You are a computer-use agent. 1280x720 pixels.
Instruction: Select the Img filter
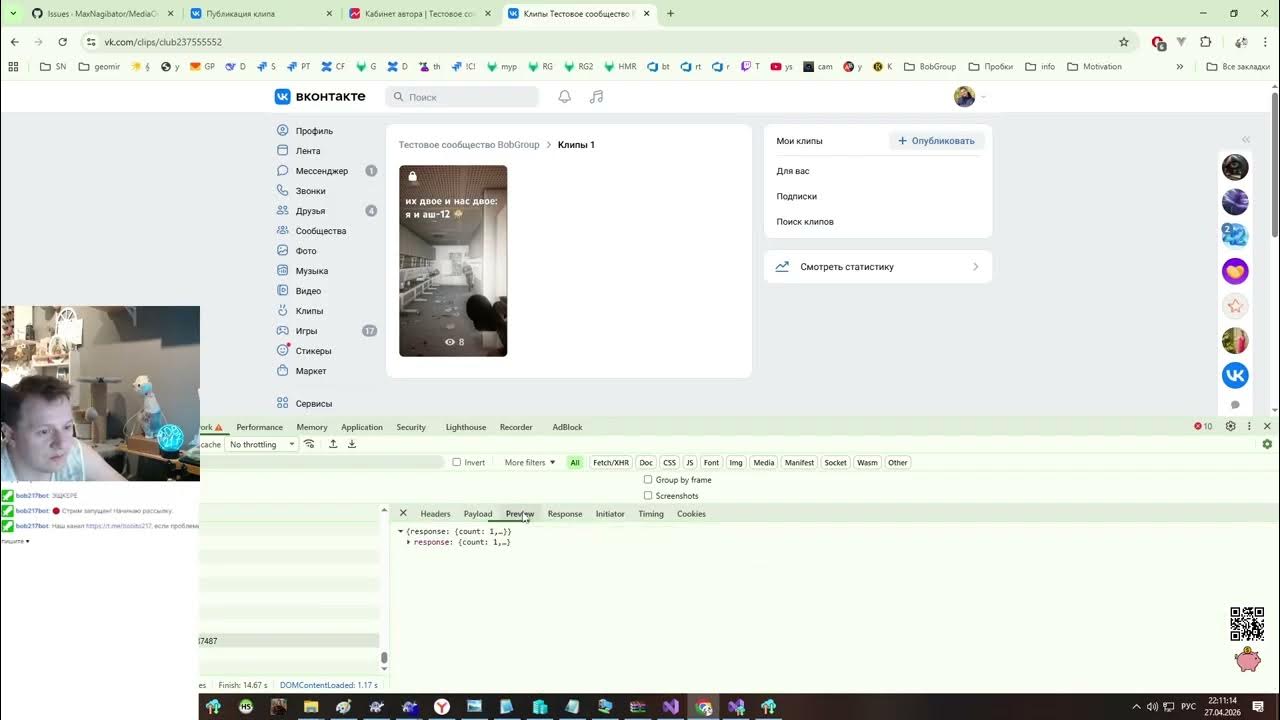pyautogui.click(x=736, y=463)
